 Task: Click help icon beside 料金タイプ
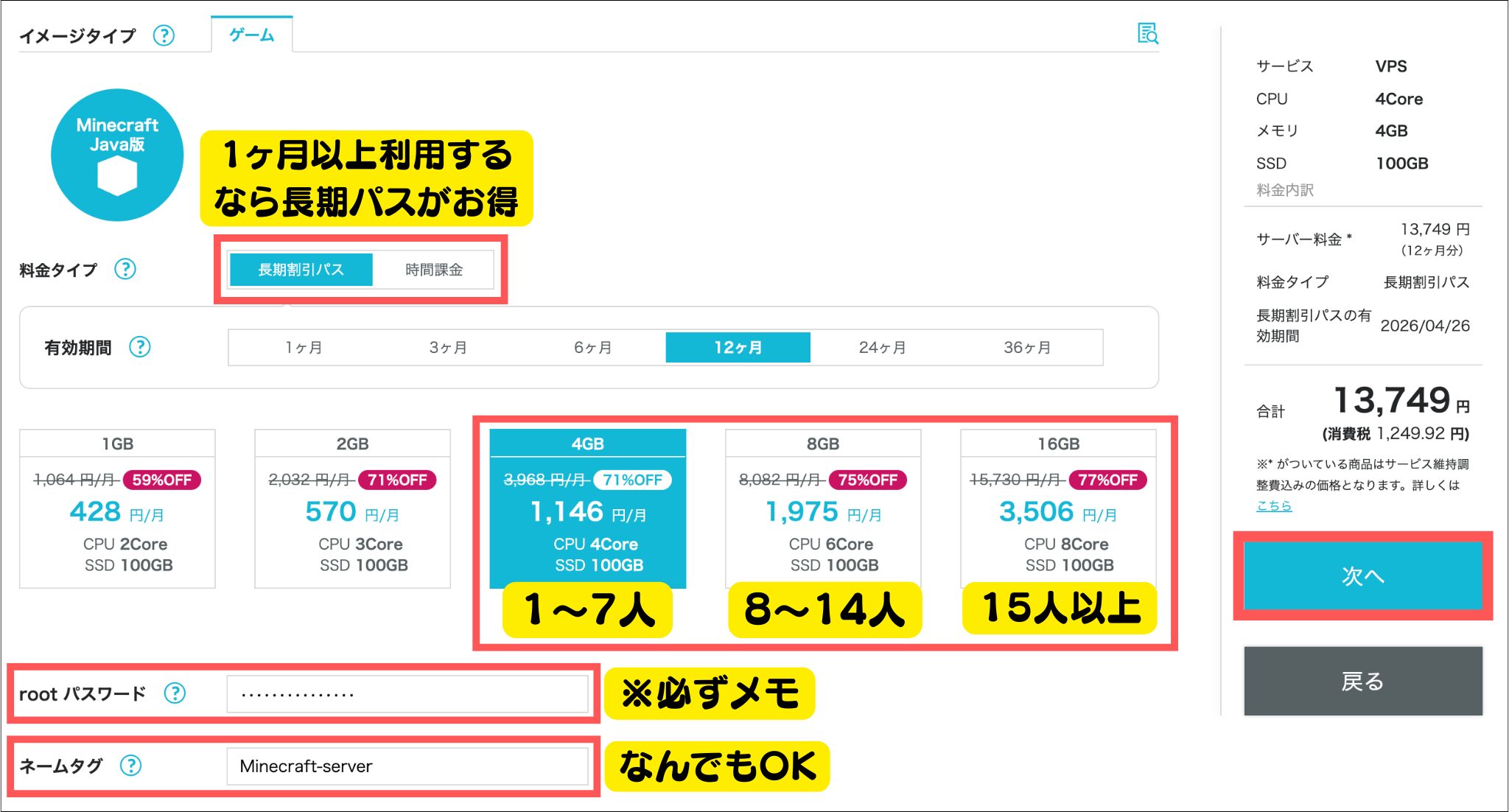click(x=125, y=269)
